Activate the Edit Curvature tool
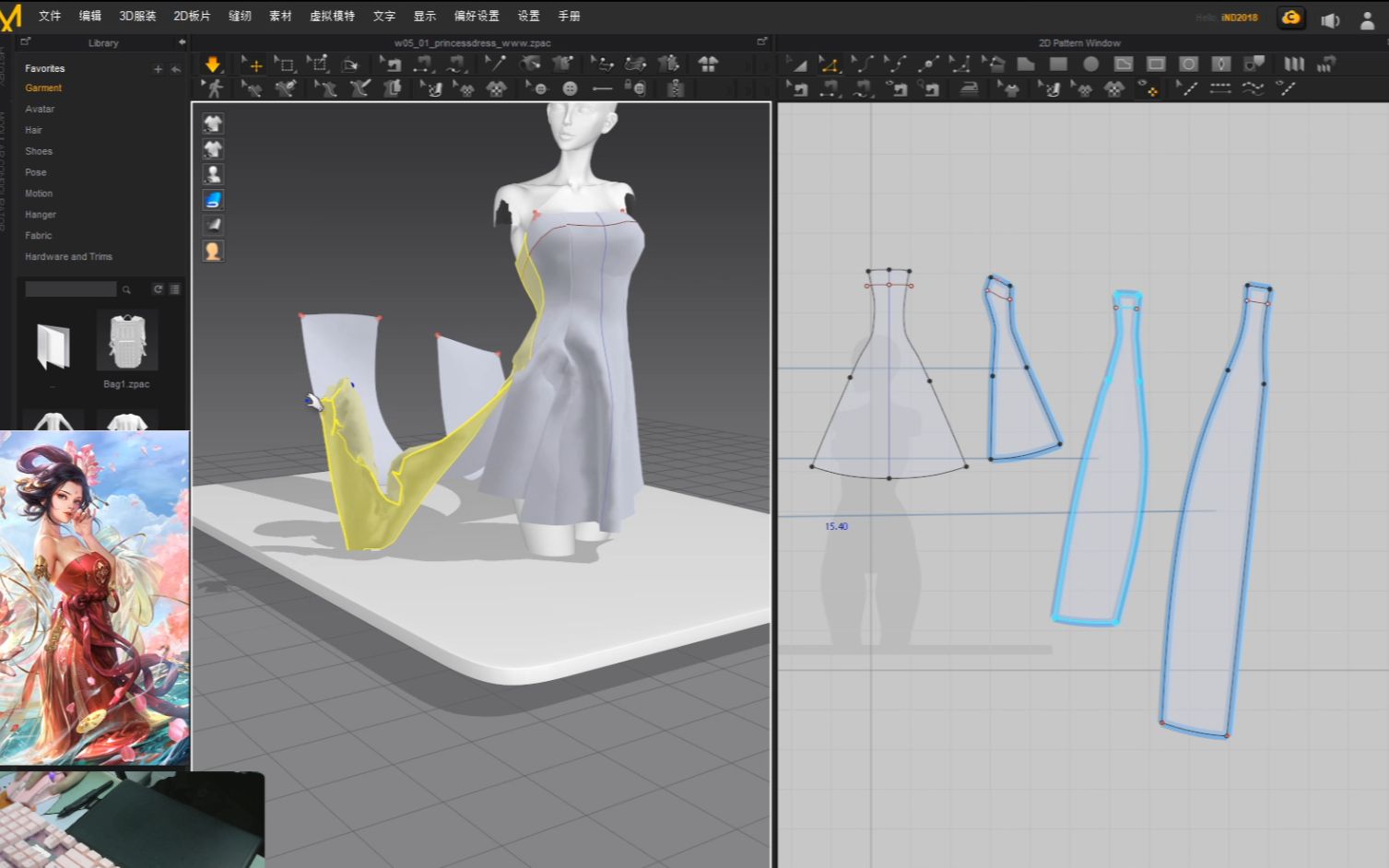1389x868 pixels. (864, 64)
